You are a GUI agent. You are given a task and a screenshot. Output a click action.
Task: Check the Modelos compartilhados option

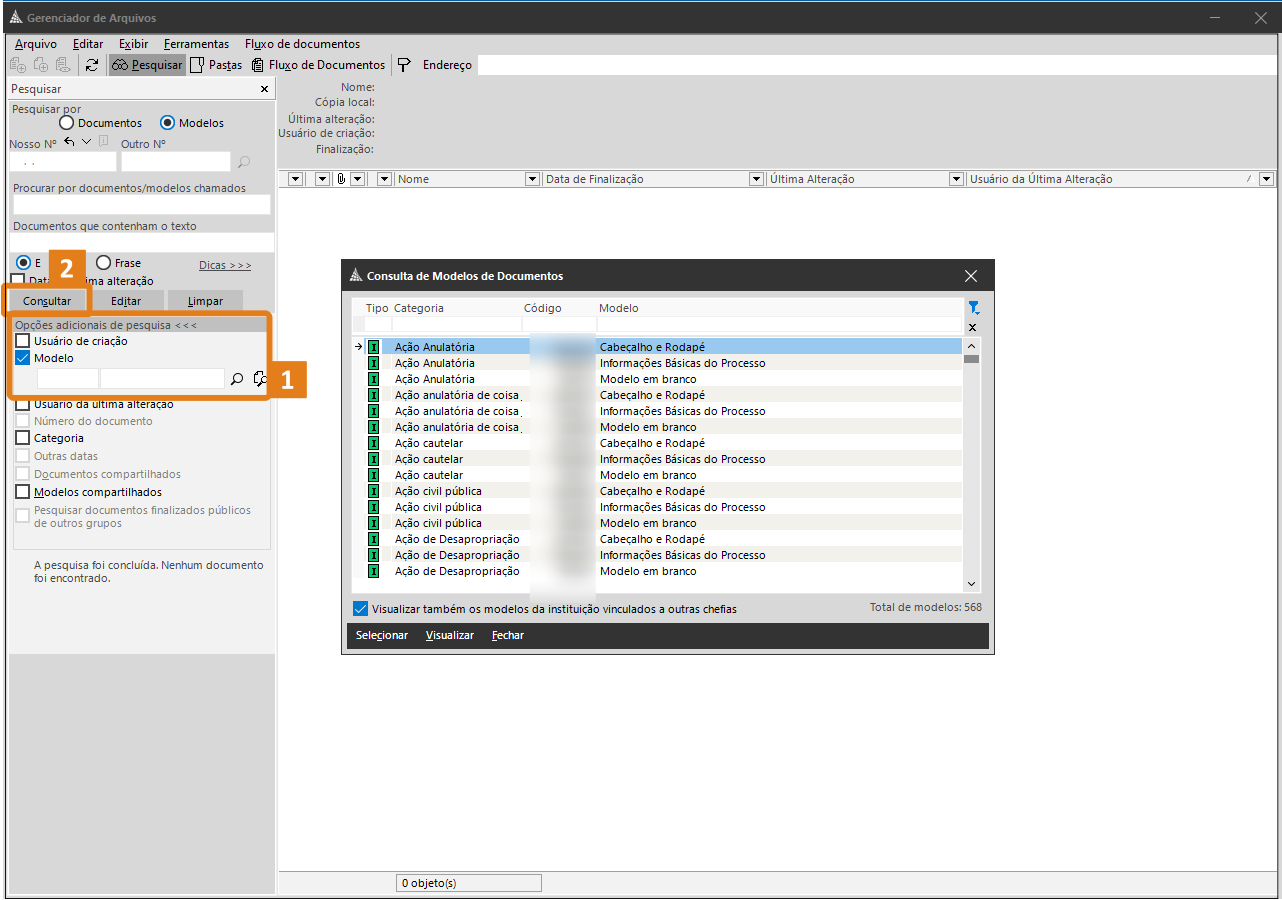click(x=22, y=492)
